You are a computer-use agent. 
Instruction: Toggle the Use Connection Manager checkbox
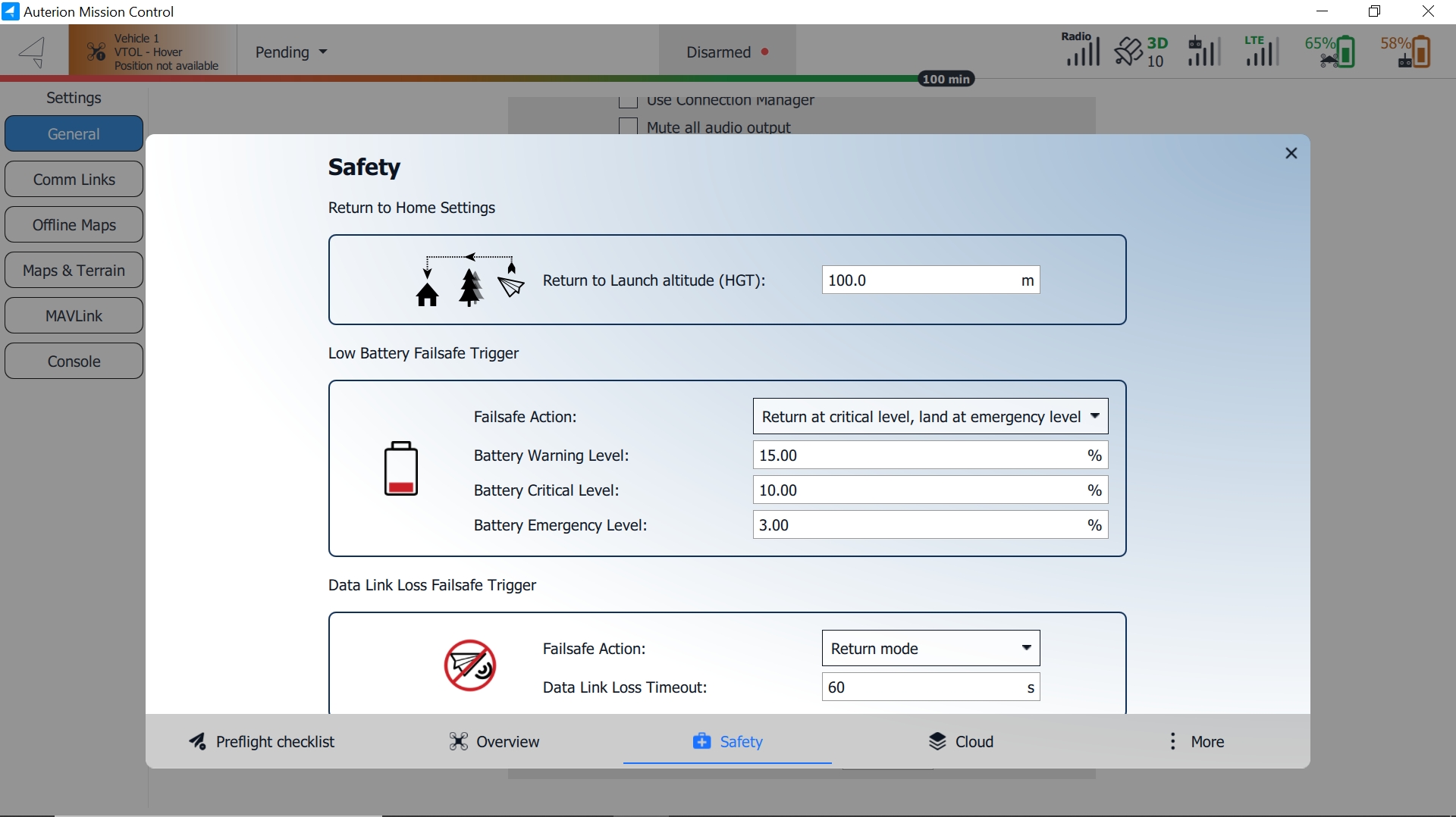628,102
